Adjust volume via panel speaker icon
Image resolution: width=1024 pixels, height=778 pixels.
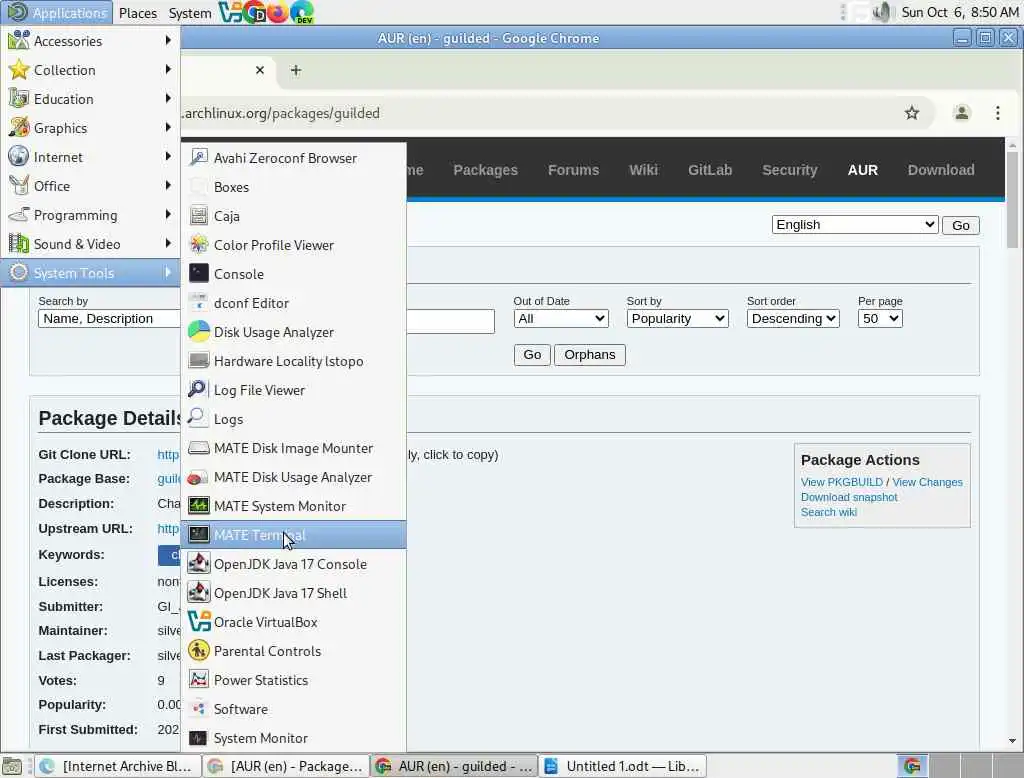tap(882, 12)
